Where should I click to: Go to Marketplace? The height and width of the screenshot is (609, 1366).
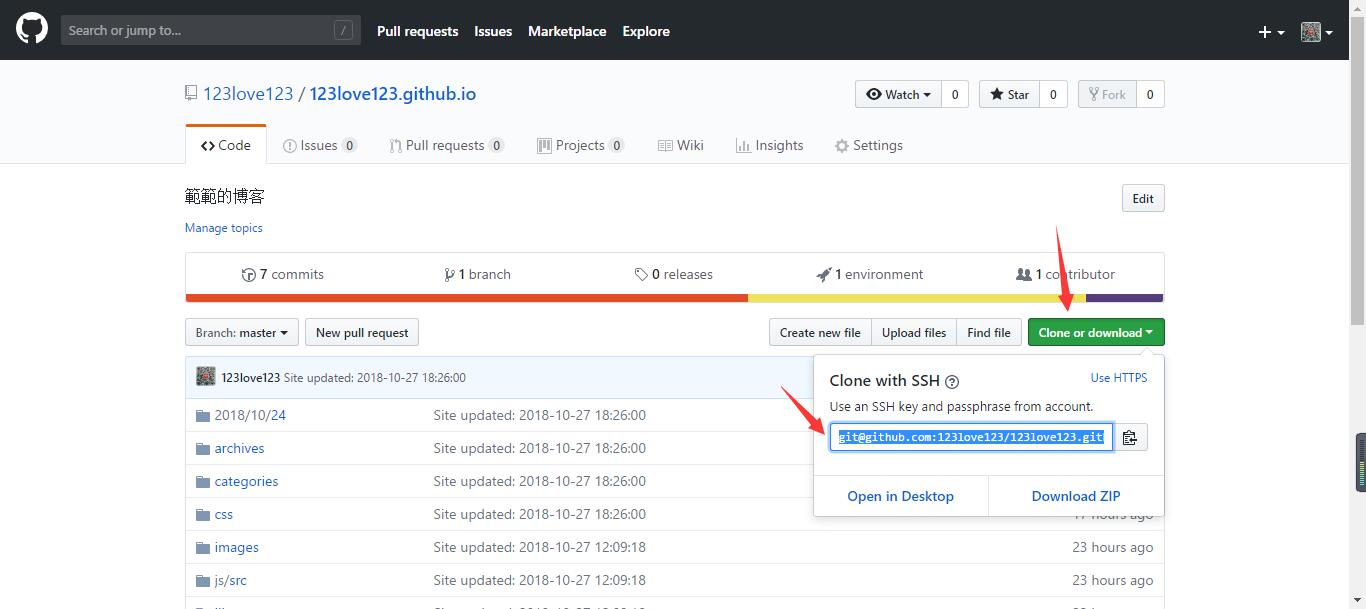[567, 31]
